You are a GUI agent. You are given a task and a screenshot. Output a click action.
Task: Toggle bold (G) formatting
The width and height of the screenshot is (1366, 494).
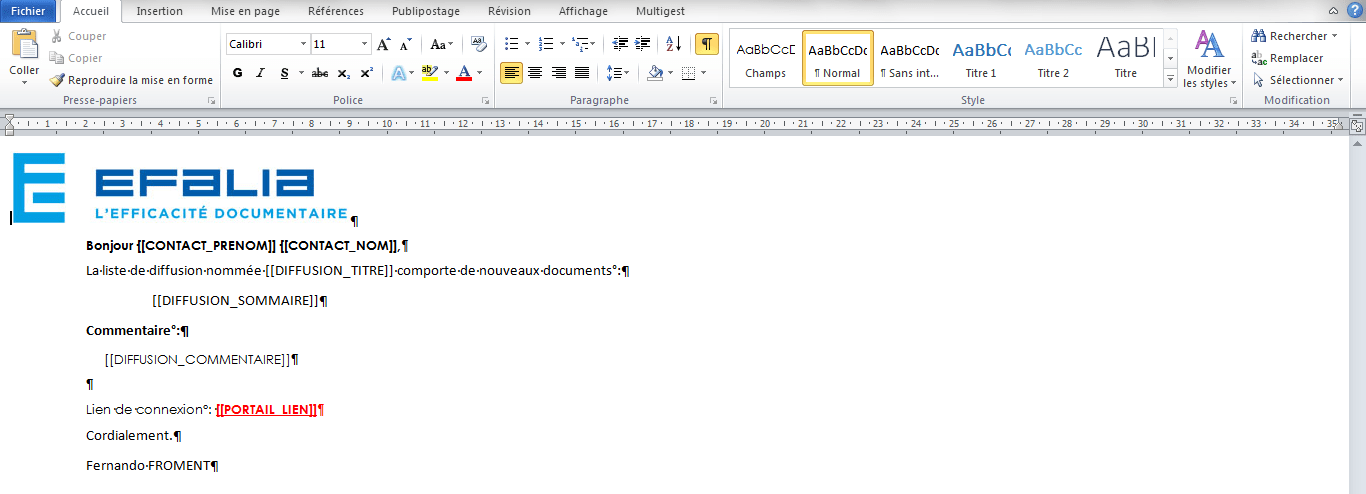click(x=237, y=73)
